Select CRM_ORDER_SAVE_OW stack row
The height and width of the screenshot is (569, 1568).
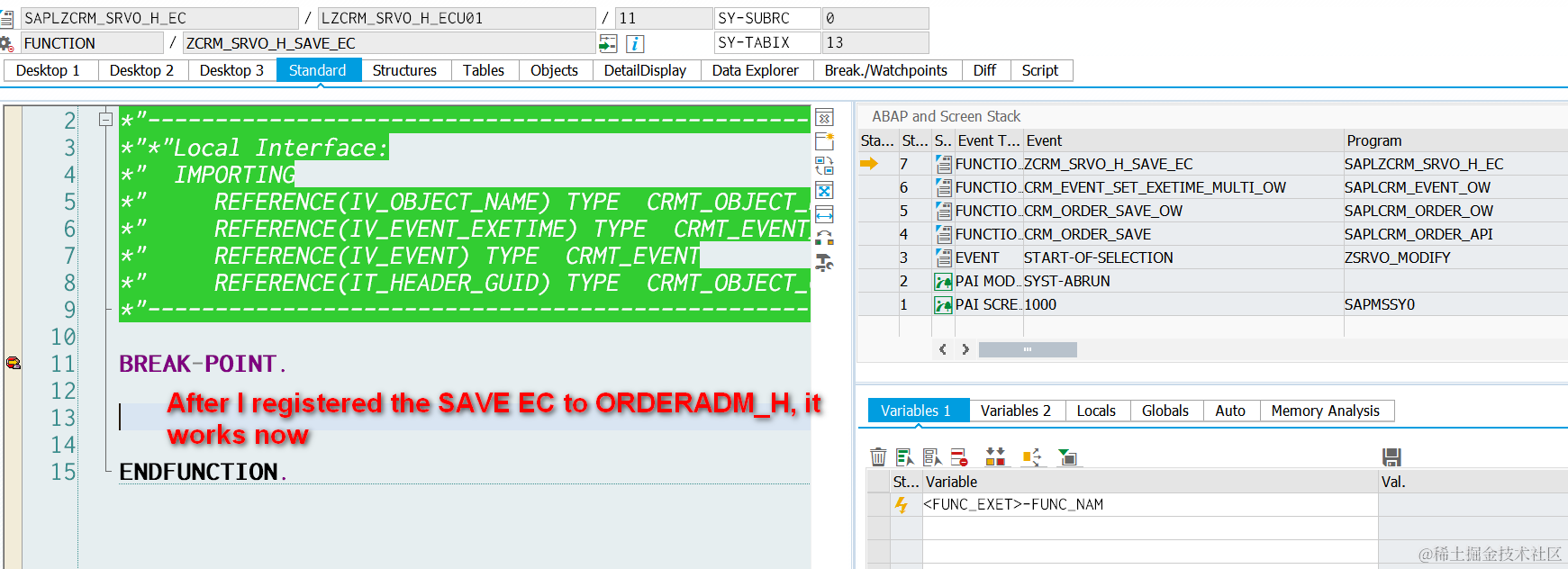tap(1212, 211)
